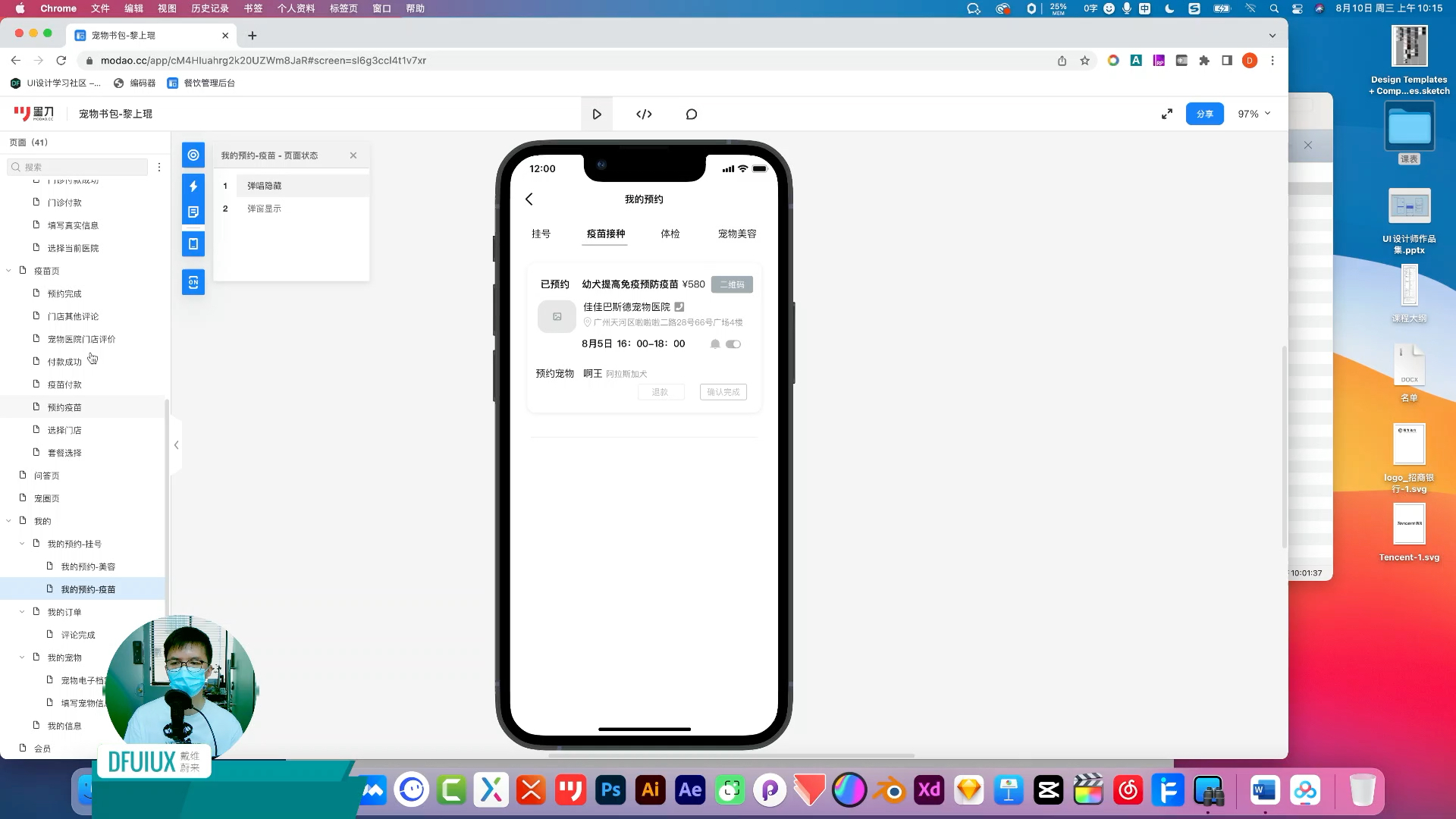Click the ON highlight toggle icon

[193, 282]
